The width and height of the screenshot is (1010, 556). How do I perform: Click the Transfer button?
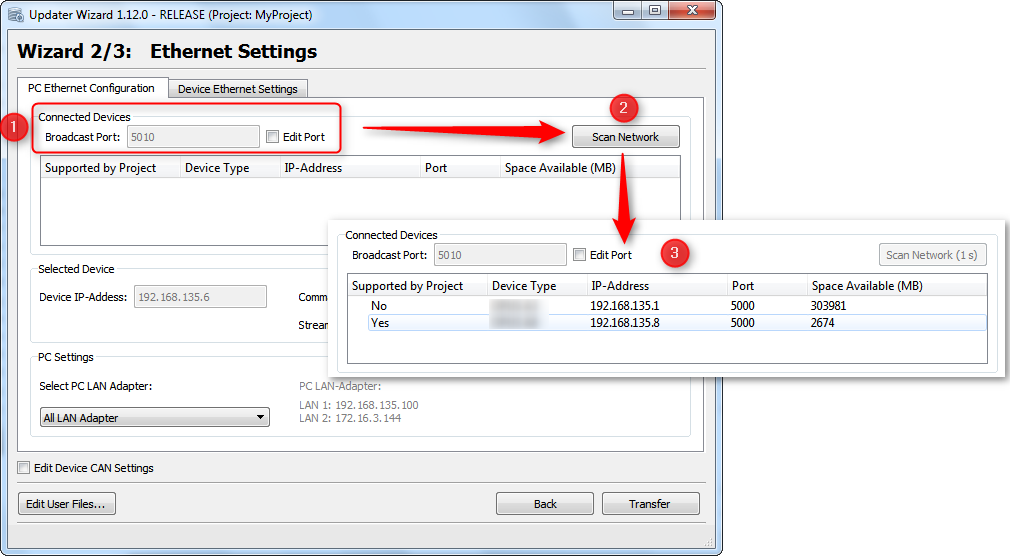point(650,504)
